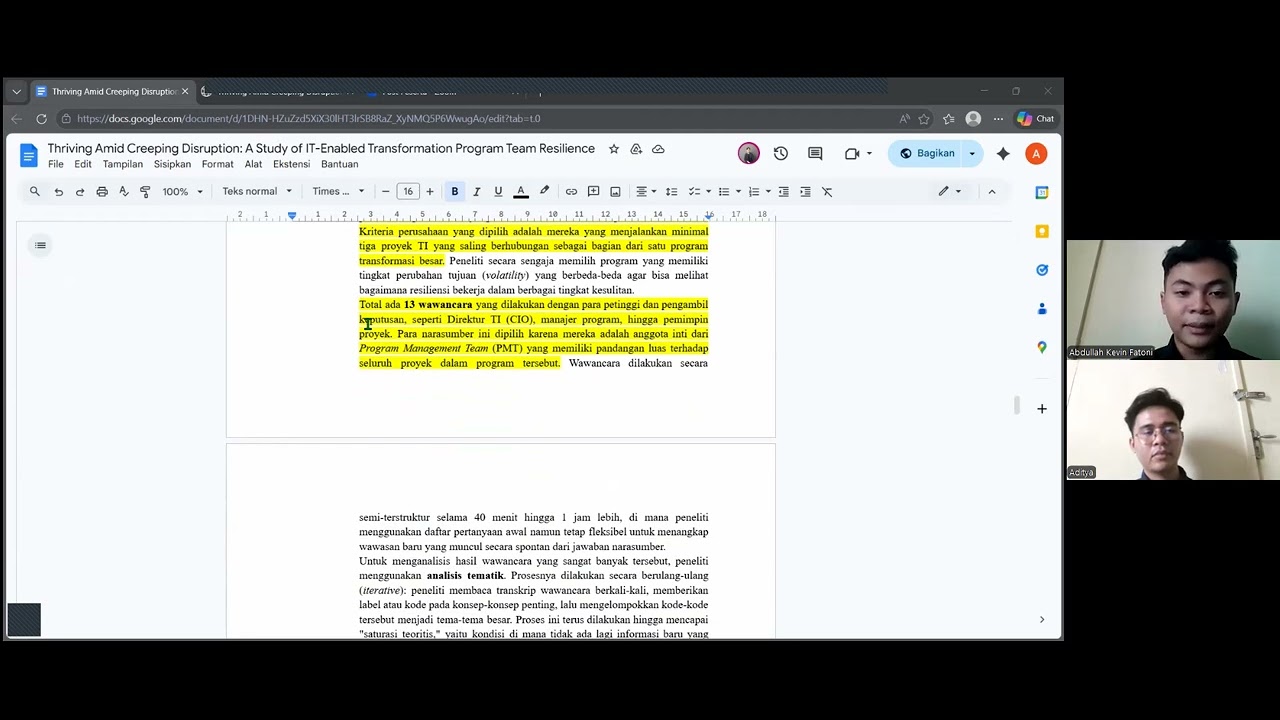Select the browser address bar URL
1280x720 pixels.
coord(308,118)
